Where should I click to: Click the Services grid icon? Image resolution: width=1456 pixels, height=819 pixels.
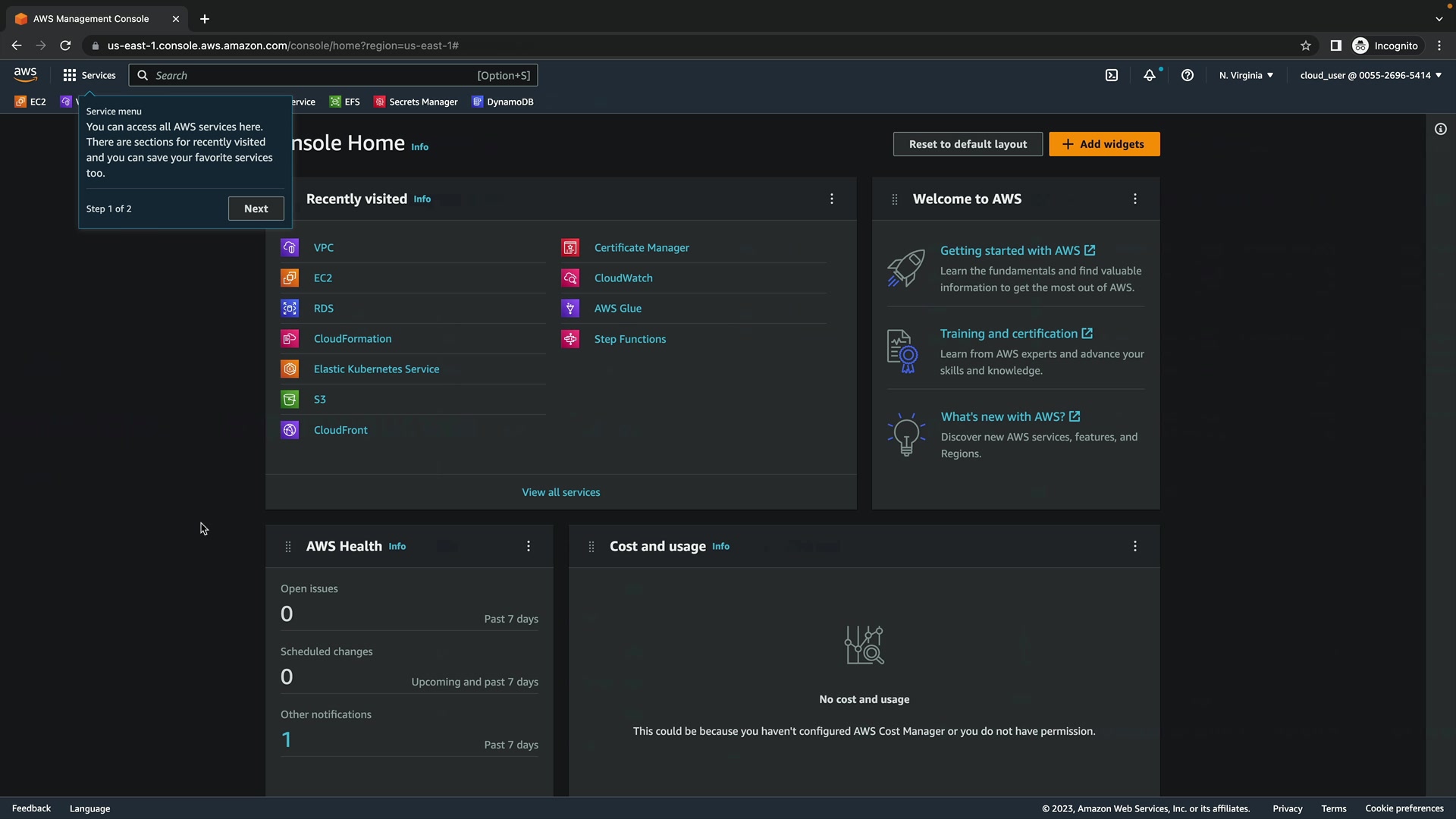click(x=70, y=75)
